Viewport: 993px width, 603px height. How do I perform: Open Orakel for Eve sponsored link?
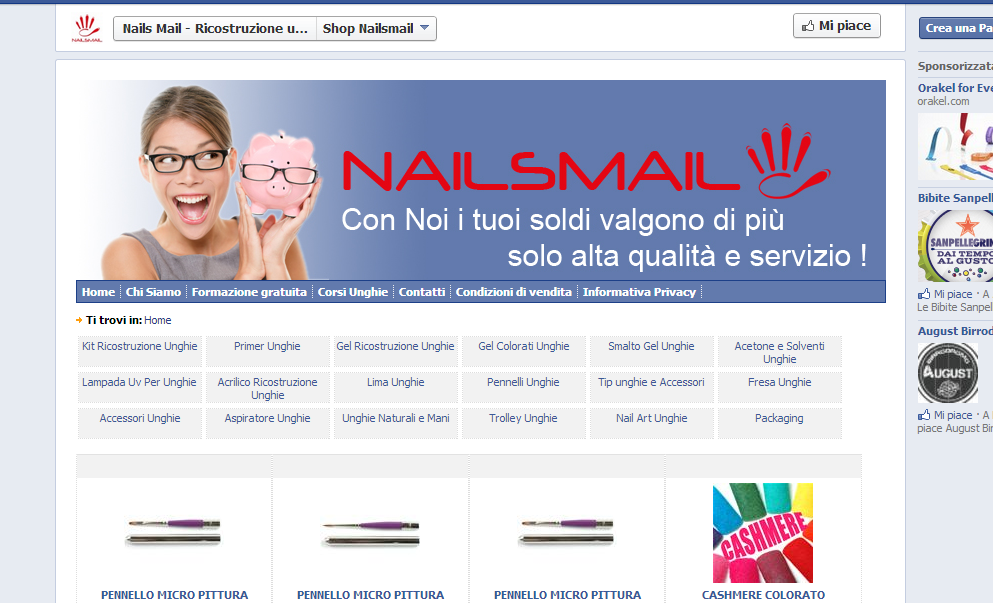pos(955,88)
